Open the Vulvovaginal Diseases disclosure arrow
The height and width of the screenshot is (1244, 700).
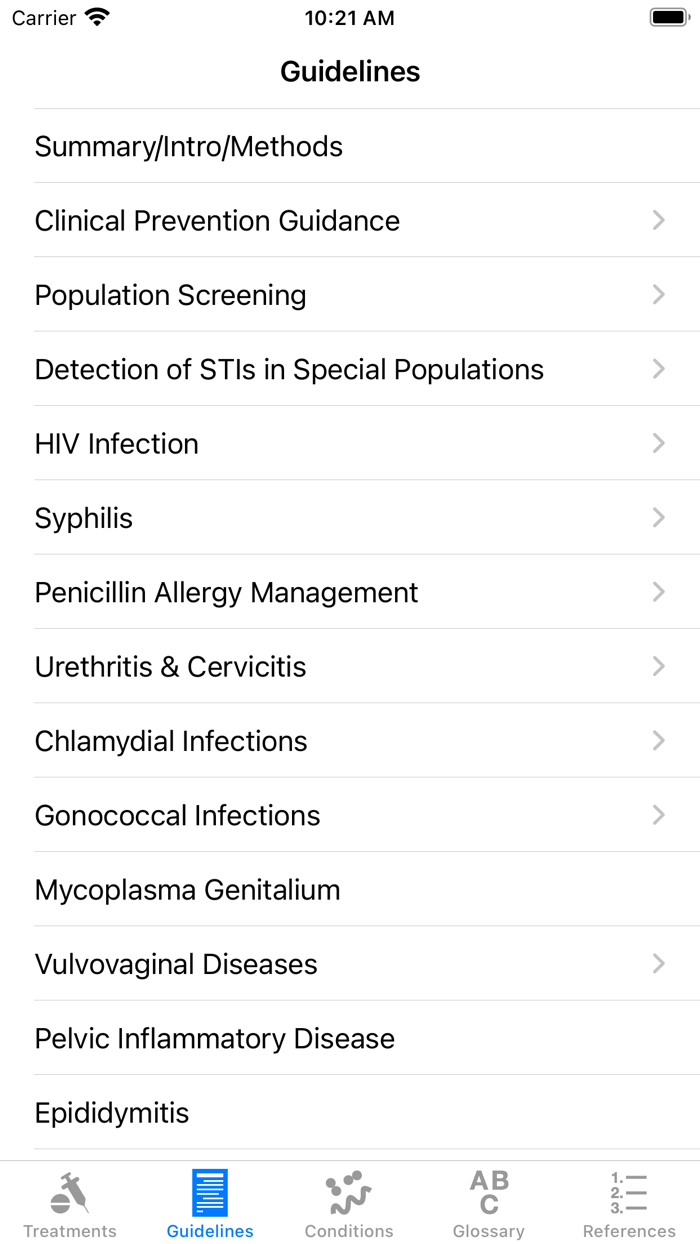(658, 963)
